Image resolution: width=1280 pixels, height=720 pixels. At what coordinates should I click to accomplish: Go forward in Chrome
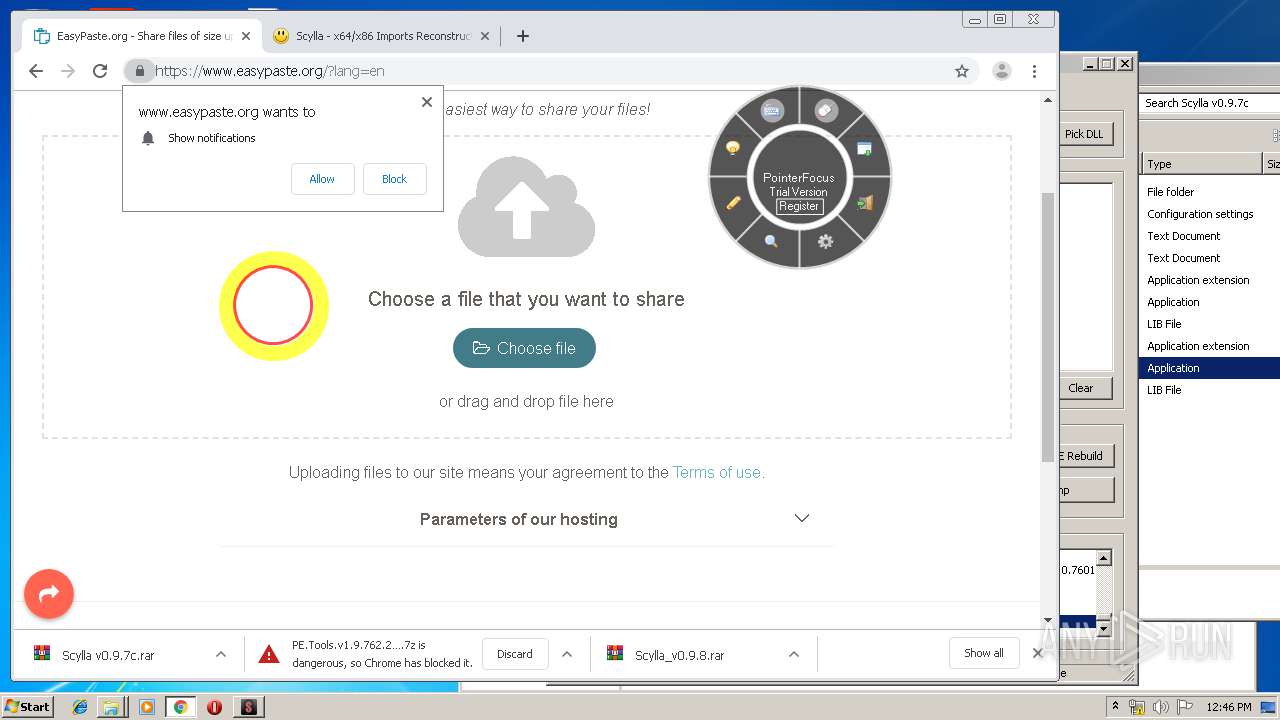coord(68,71)
